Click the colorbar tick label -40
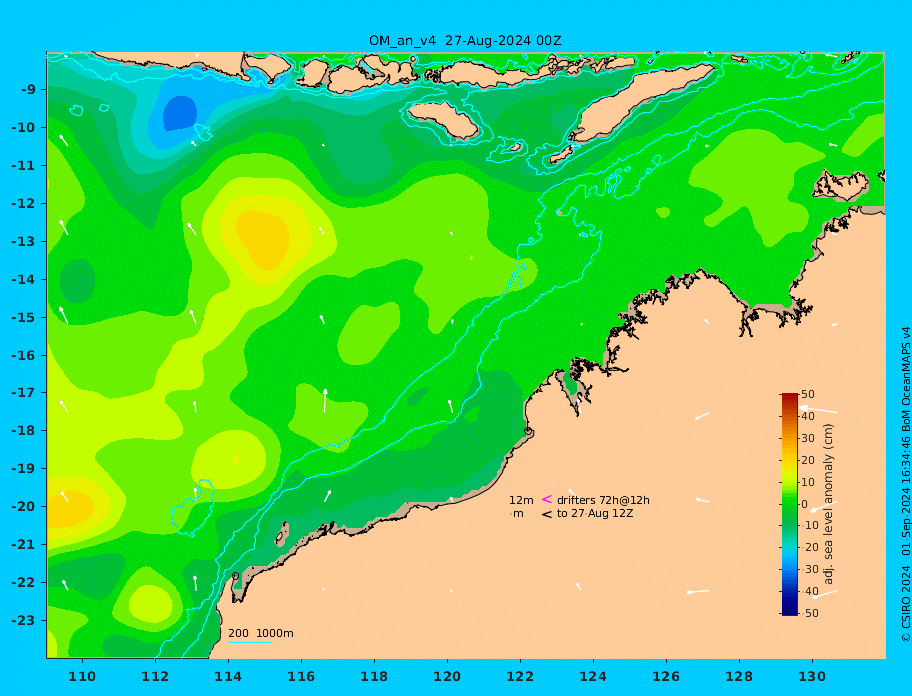The width and height of the screenshot is (912, 696). coord(809,591)
